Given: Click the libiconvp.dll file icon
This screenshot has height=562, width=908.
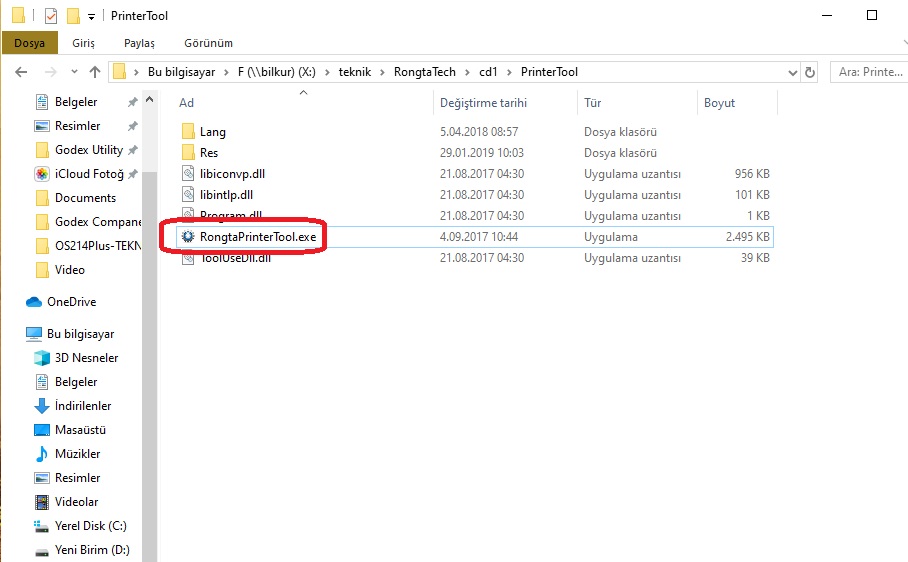Looking at the screenshot, I should pos(187,174).
